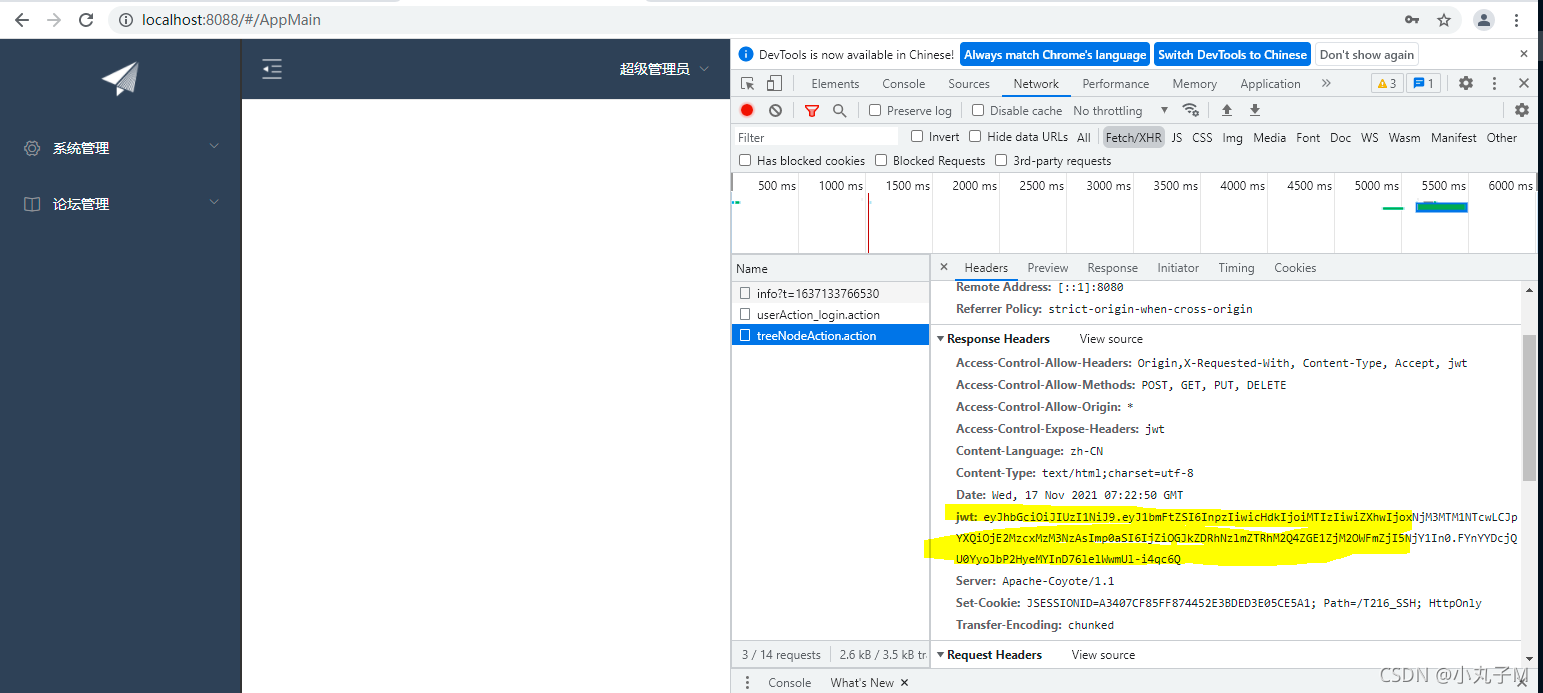Viewport: 1543px width, 693px height.
Task: Expand the 系统管理 sidebar section
Action: tap(82, 147)
